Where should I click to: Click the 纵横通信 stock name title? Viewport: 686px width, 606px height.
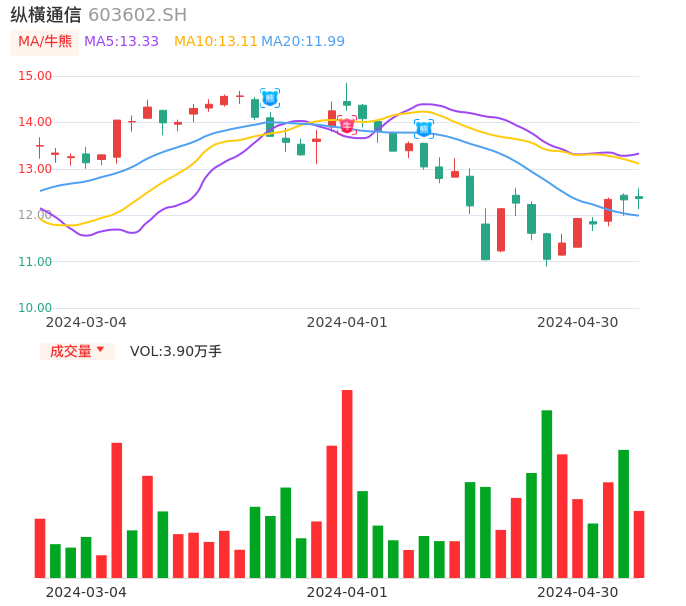click(46, 15)
